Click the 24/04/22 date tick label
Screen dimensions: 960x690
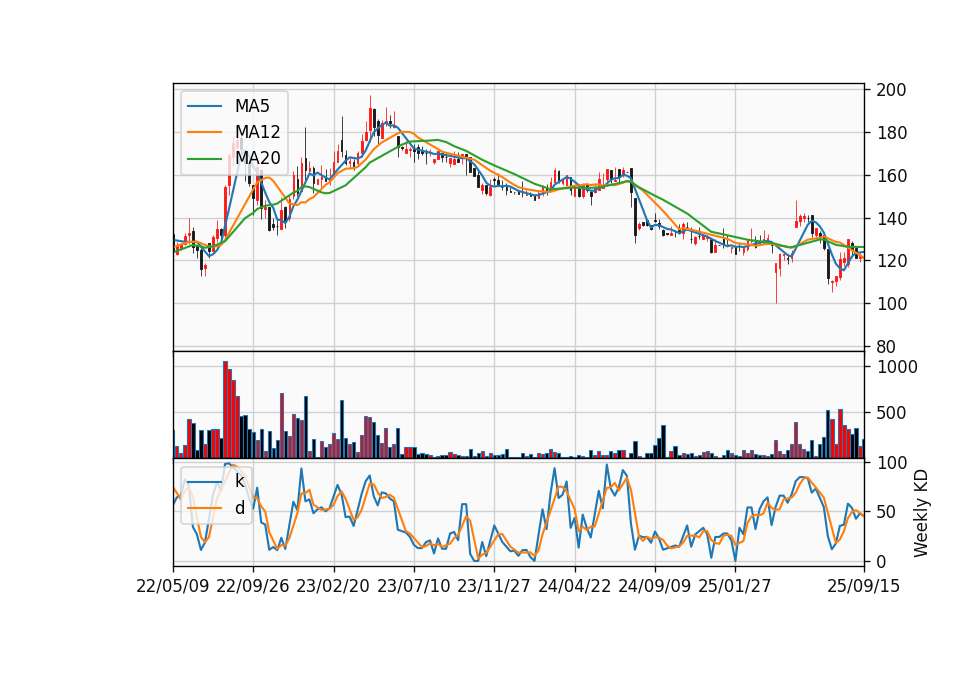point(574,586)
